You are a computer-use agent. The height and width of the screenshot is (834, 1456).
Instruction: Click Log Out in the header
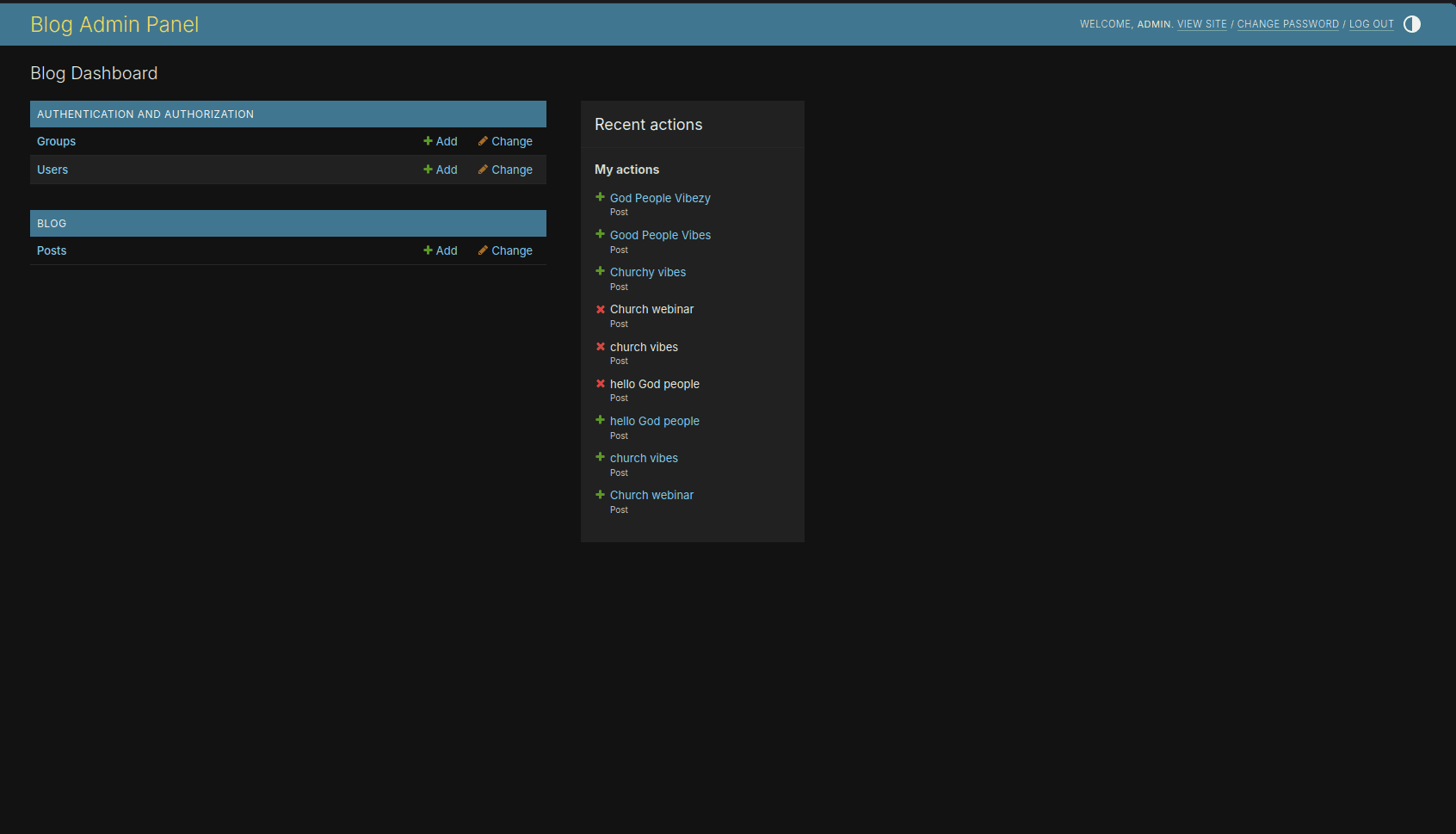point(1372,24)
